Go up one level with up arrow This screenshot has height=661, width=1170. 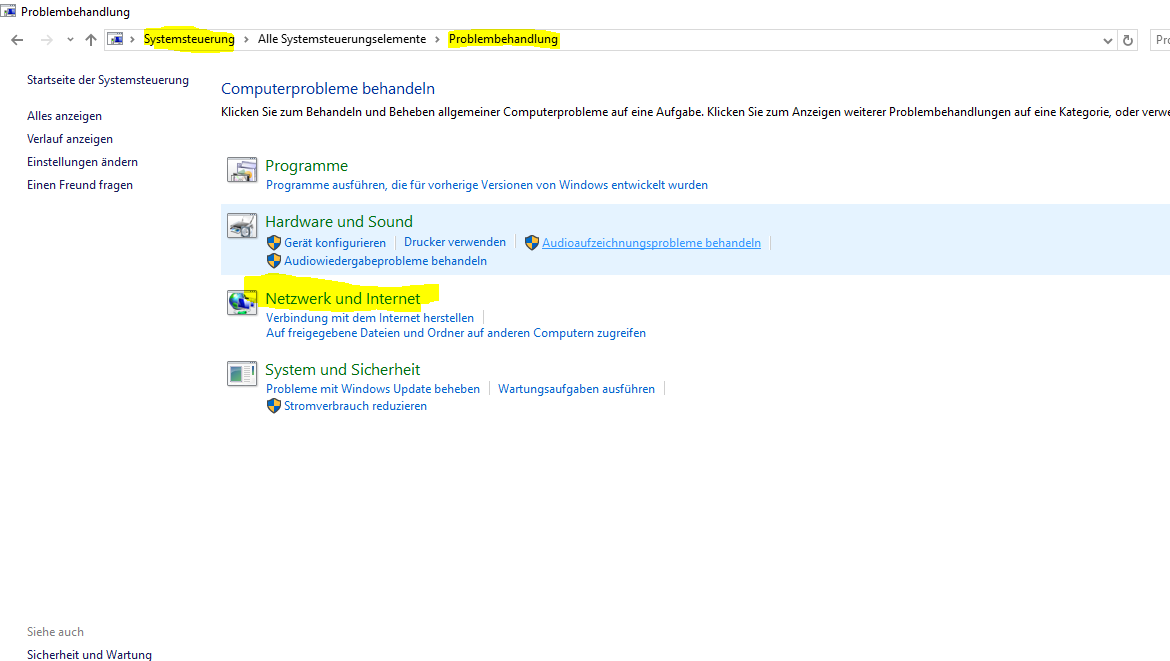click(x=90, y=40)
